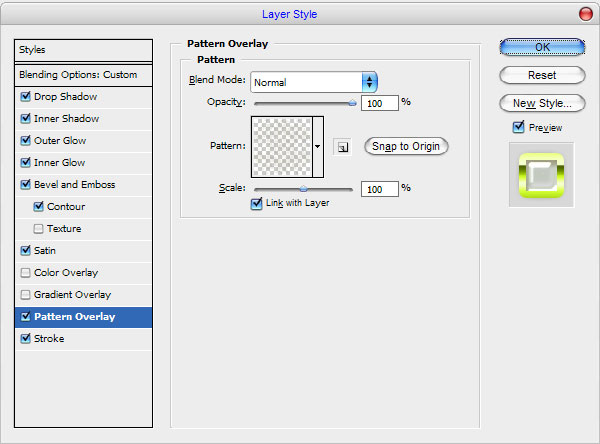Click the Reset button
The image size is (600, 444).
542,75
